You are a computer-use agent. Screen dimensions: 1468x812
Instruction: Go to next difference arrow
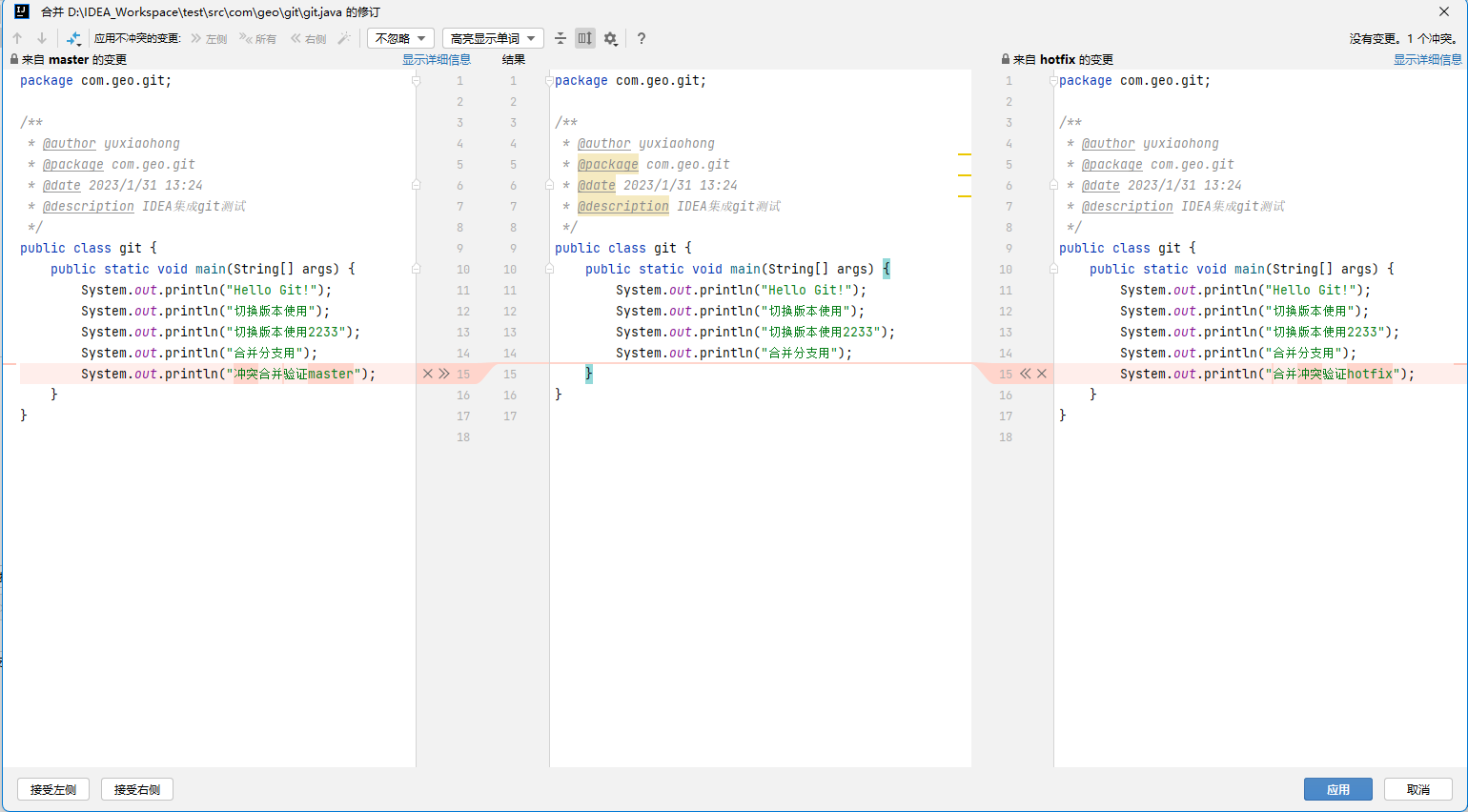coord(42,38)
